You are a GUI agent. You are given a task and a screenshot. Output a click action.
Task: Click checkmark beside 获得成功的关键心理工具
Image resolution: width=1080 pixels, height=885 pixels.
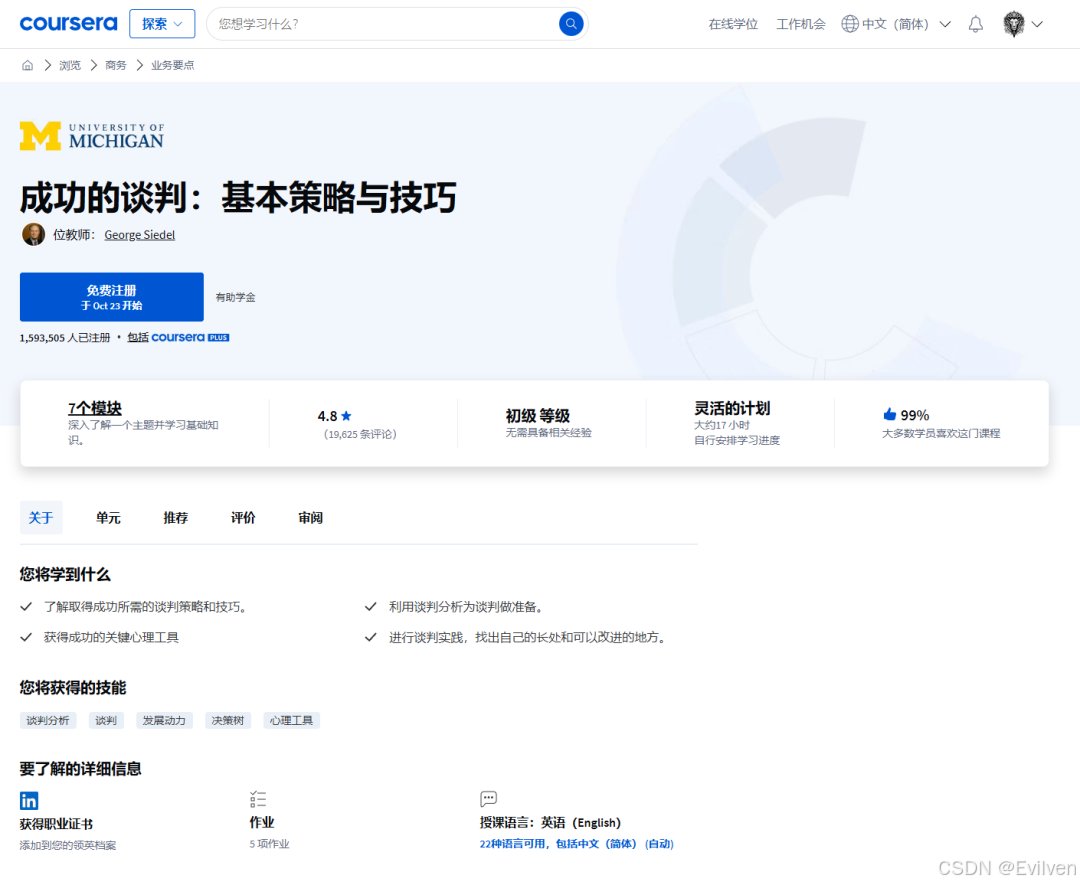tap(26, 637)
